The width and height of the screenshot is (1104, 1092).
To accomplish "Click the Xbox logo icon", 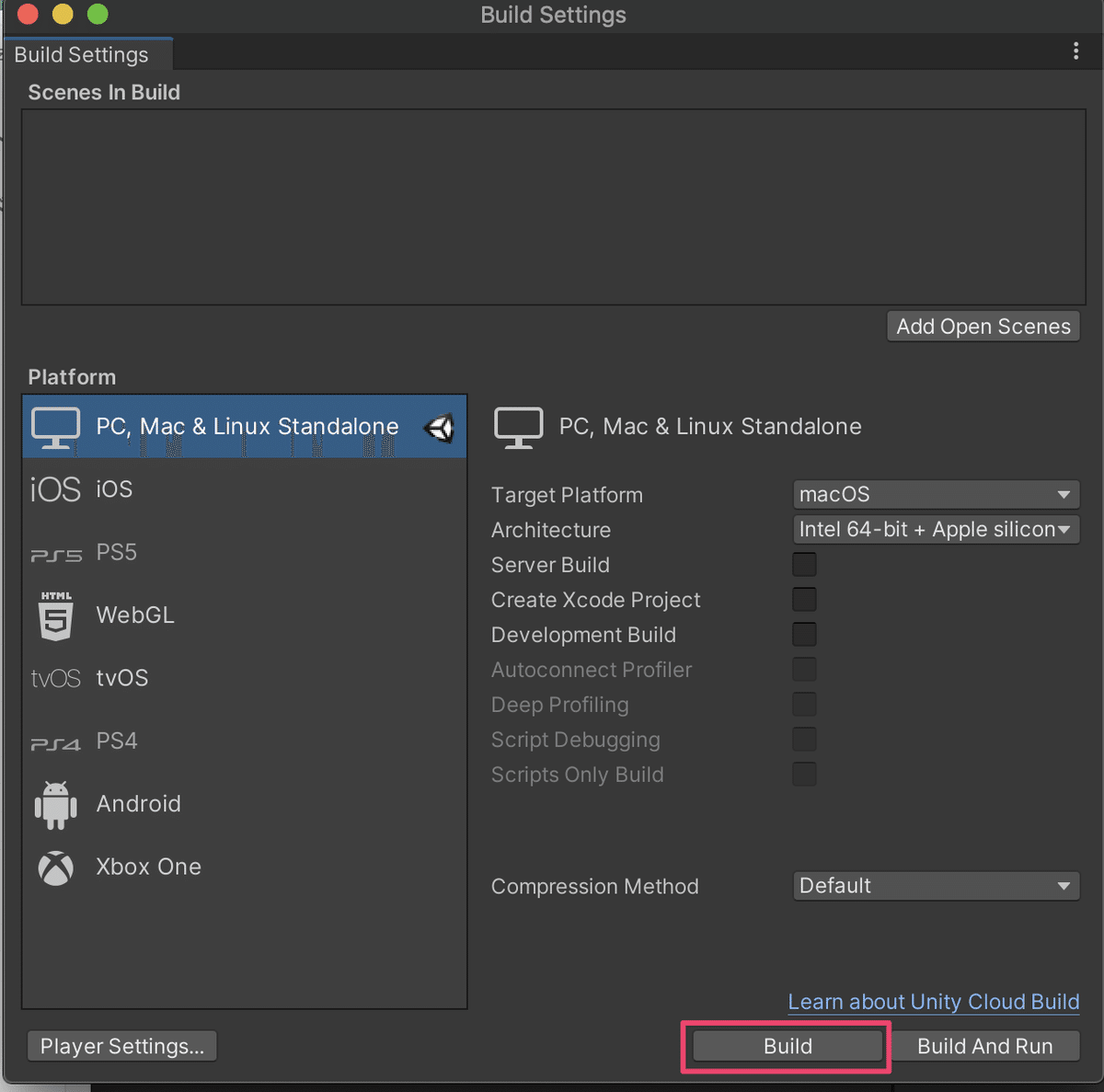I will 55,868.
